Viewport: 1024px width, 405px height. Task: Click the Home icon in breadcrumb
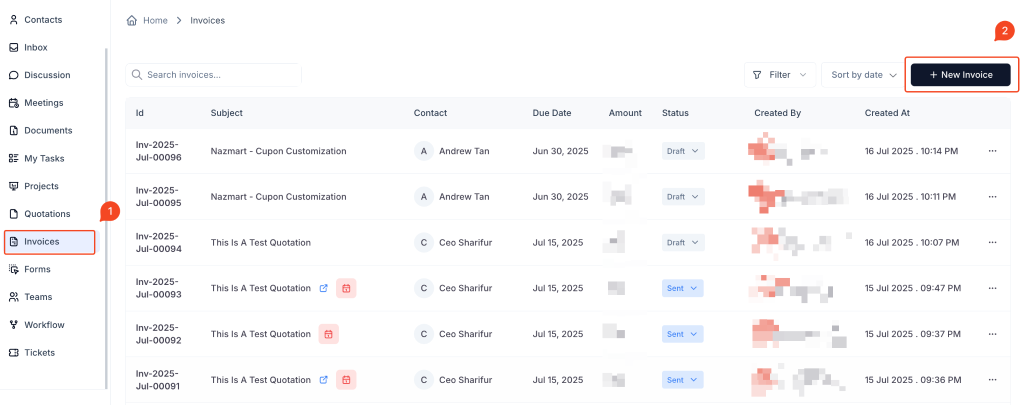pos(132,20)
